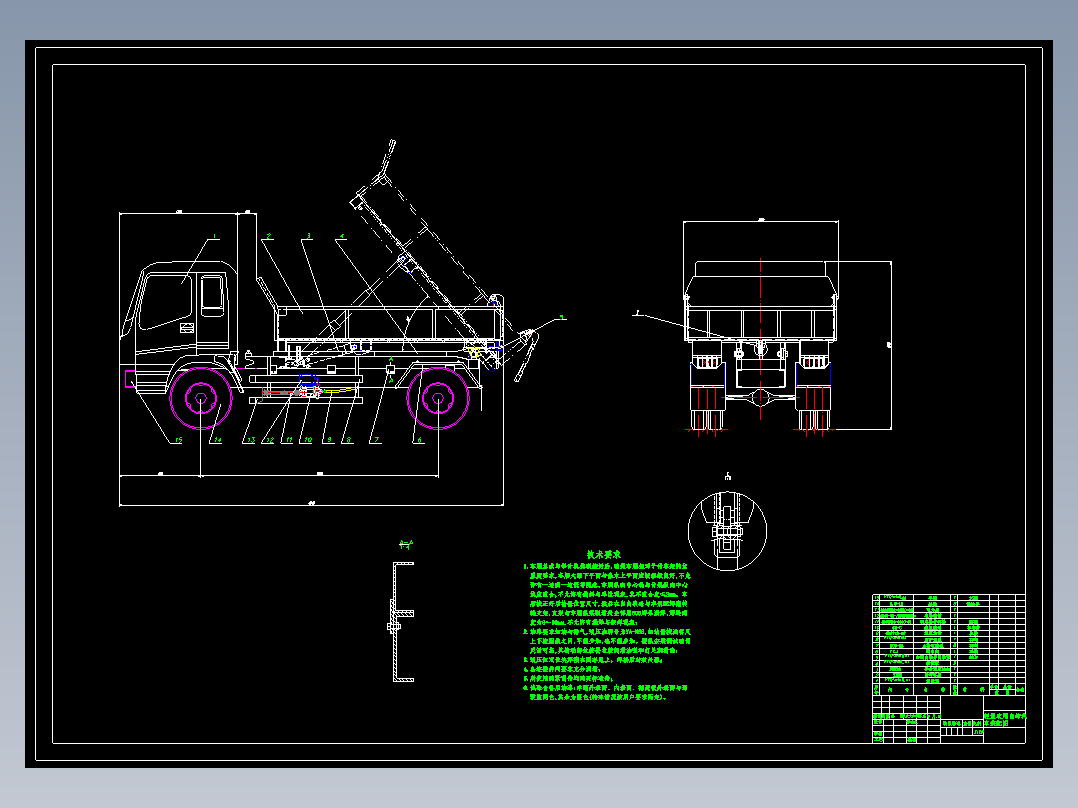The height and width of the screenshot is (808, 1078).
Task: Pick the magenta front wheel of the truck
Action: click(x=201, y=399)
